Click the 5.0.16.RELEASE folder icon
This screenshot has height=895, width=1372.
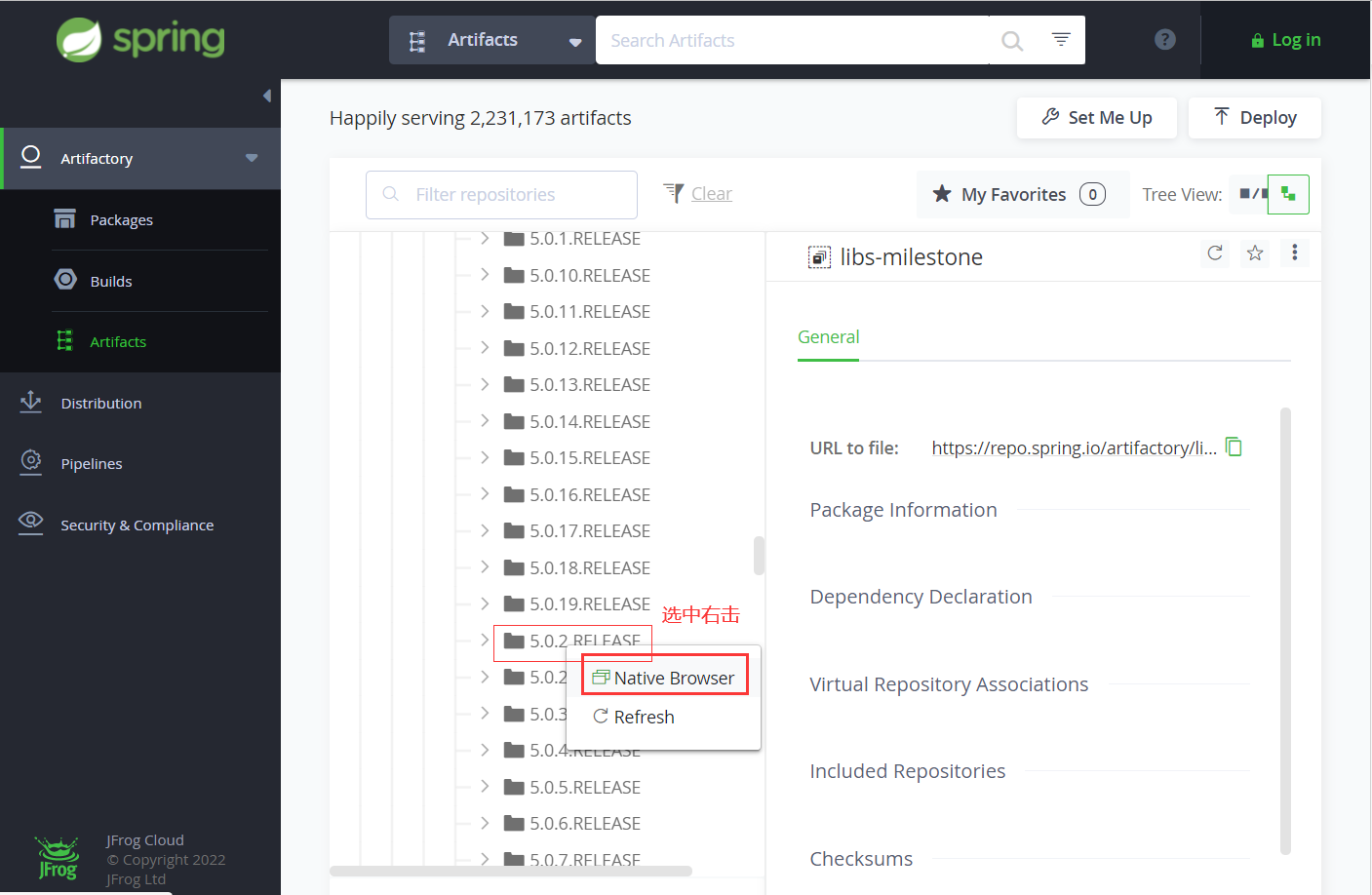click(x=514, y=494)
